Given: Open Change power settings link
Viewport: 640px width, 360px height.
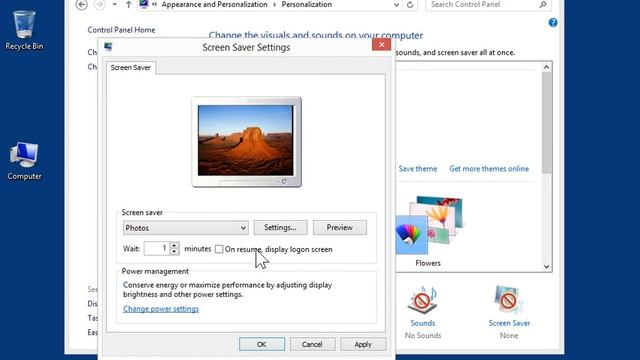Looking at the screenshot, I should click(161, 309).
